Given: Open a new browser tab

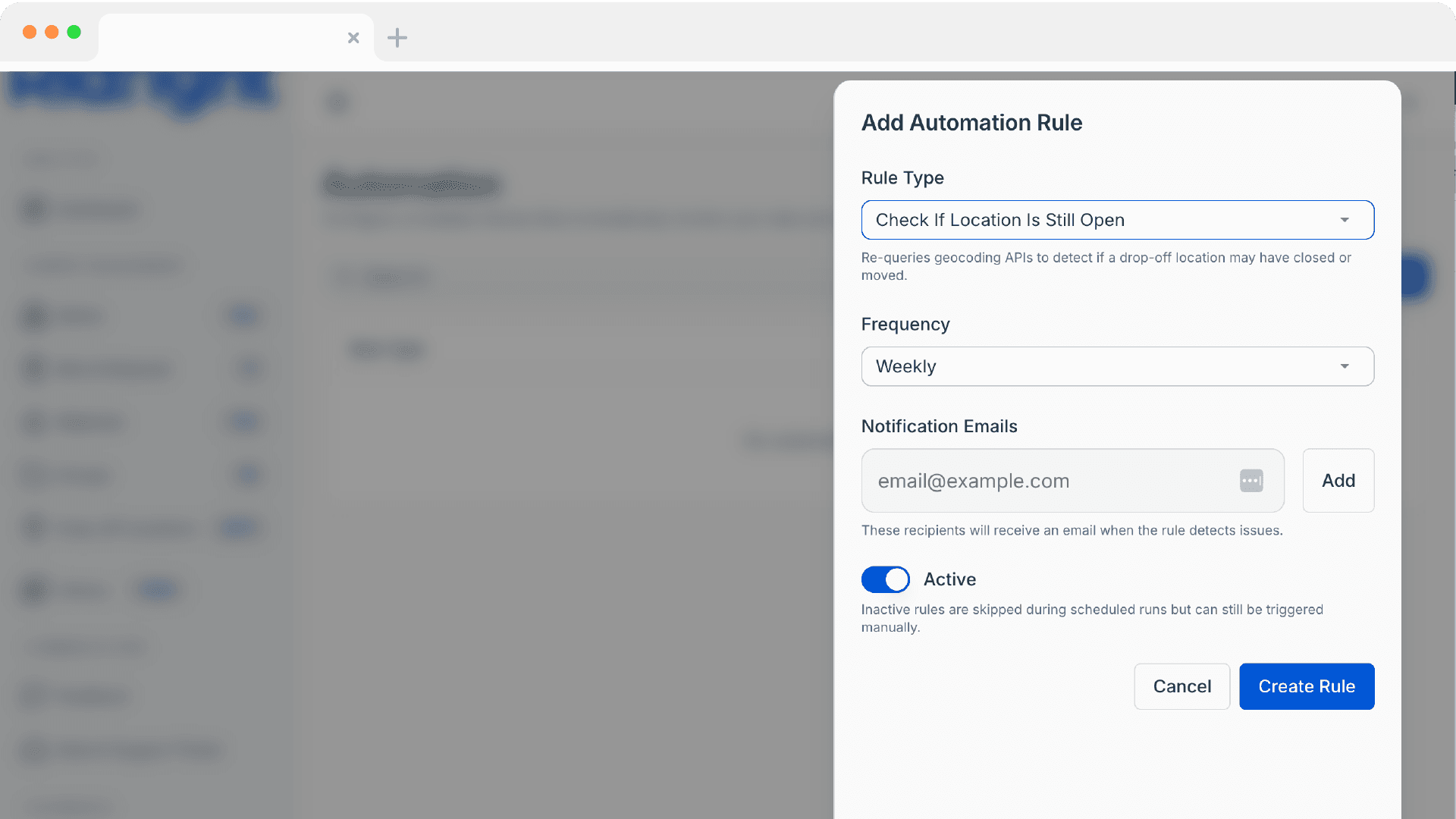Looking at the screenshot, I should pyautogui.click(x=397, y=38).
